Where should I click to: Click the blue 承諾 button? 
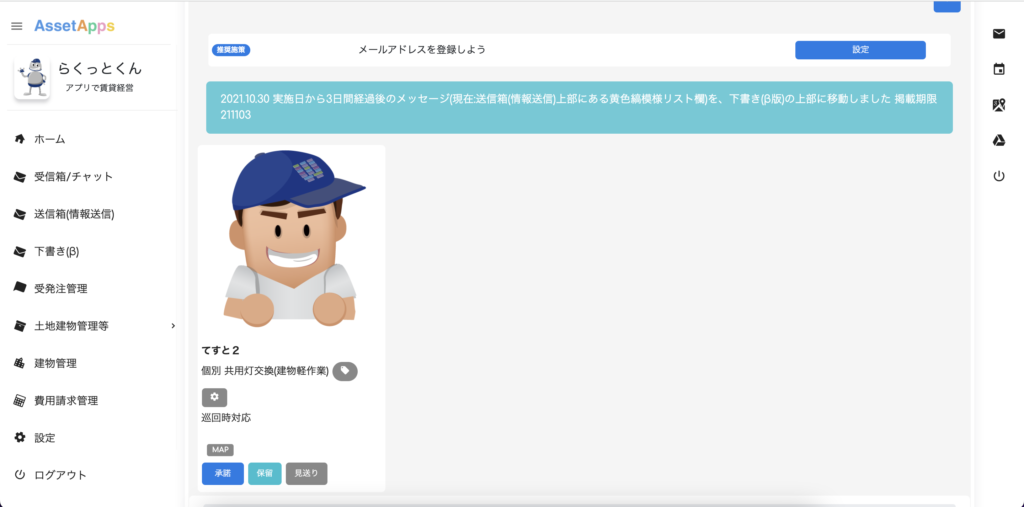tap(223, 474)
